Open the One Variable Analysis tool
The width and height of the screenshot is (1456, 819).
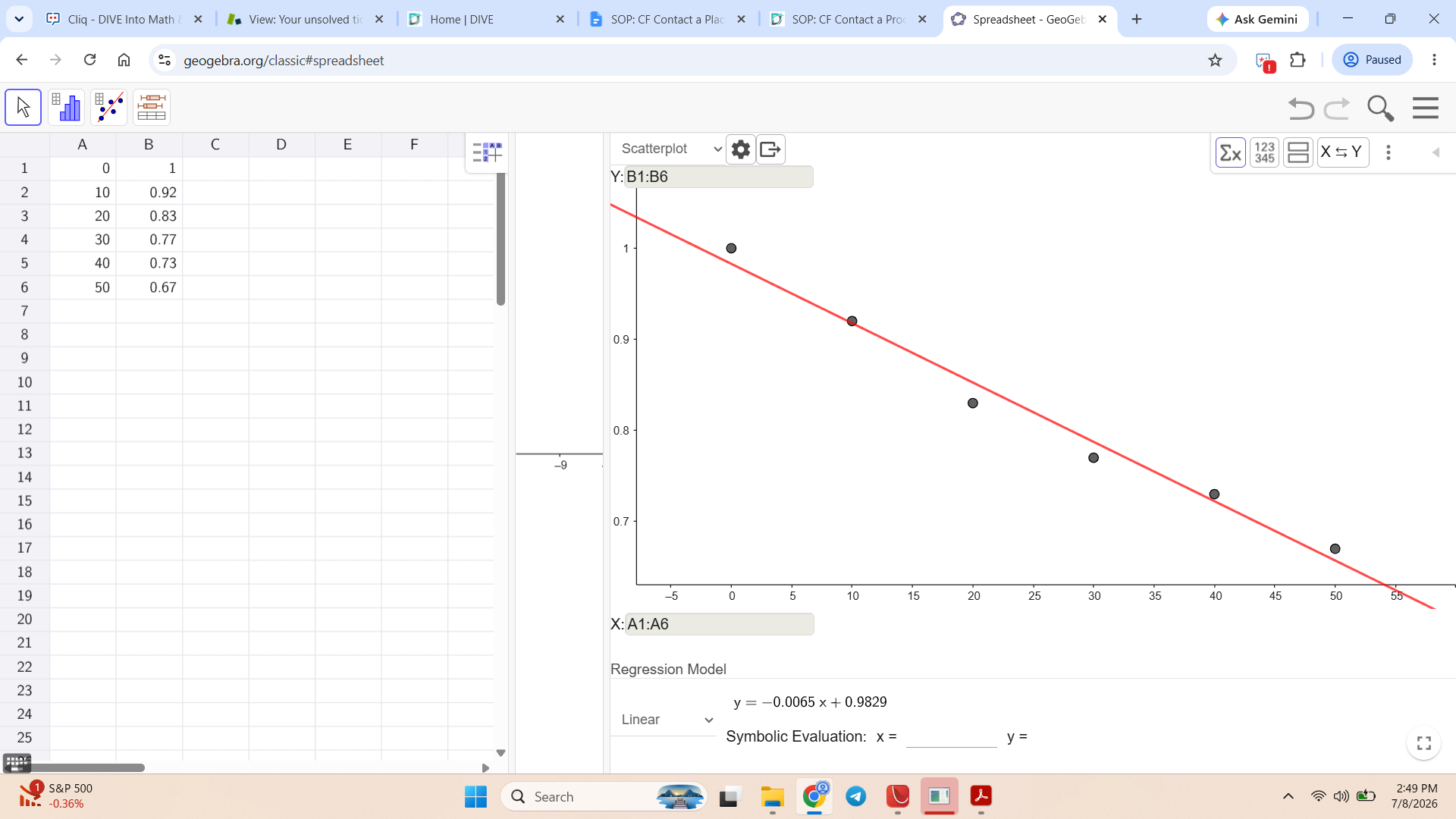tap(66, 107)
